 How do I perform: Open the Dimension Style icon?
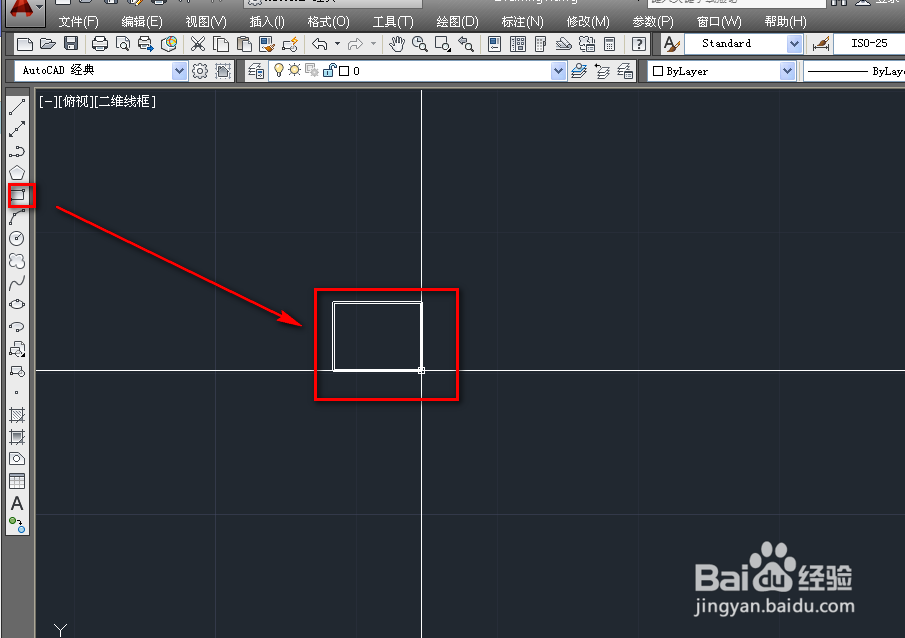(x=820, y=44)
